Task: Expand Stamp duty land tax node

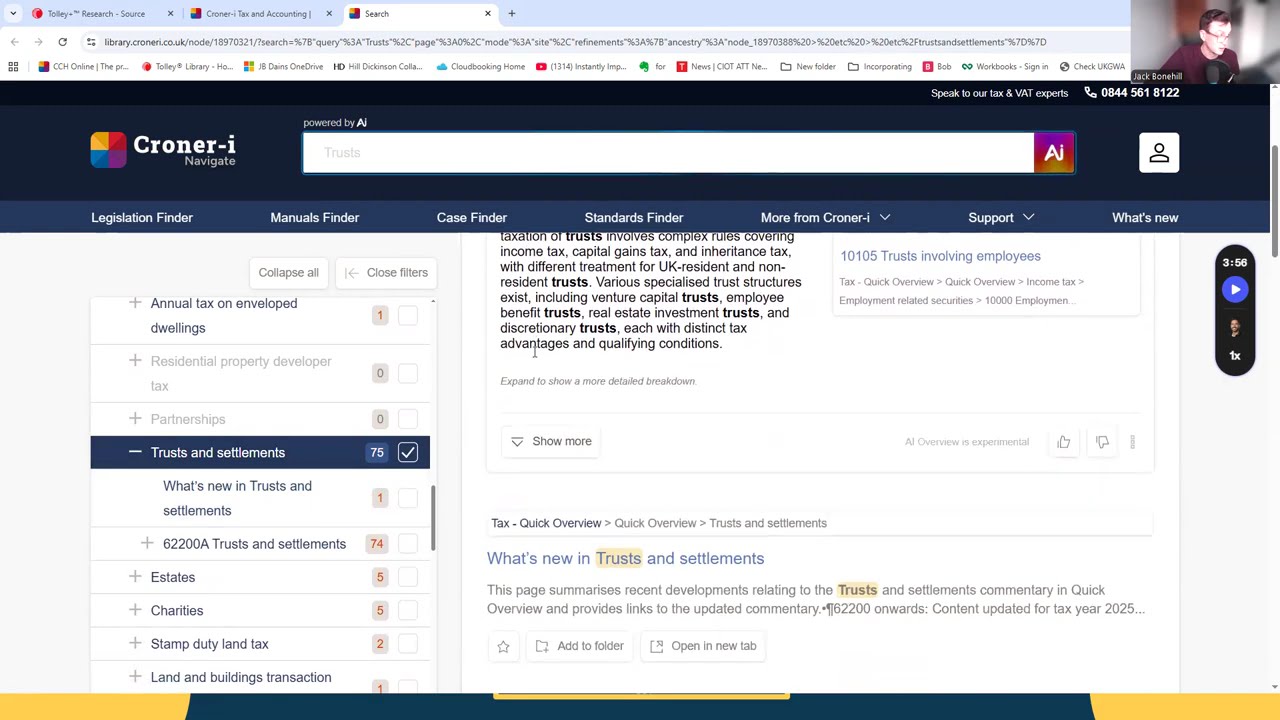Action: (x=135, y=643)
